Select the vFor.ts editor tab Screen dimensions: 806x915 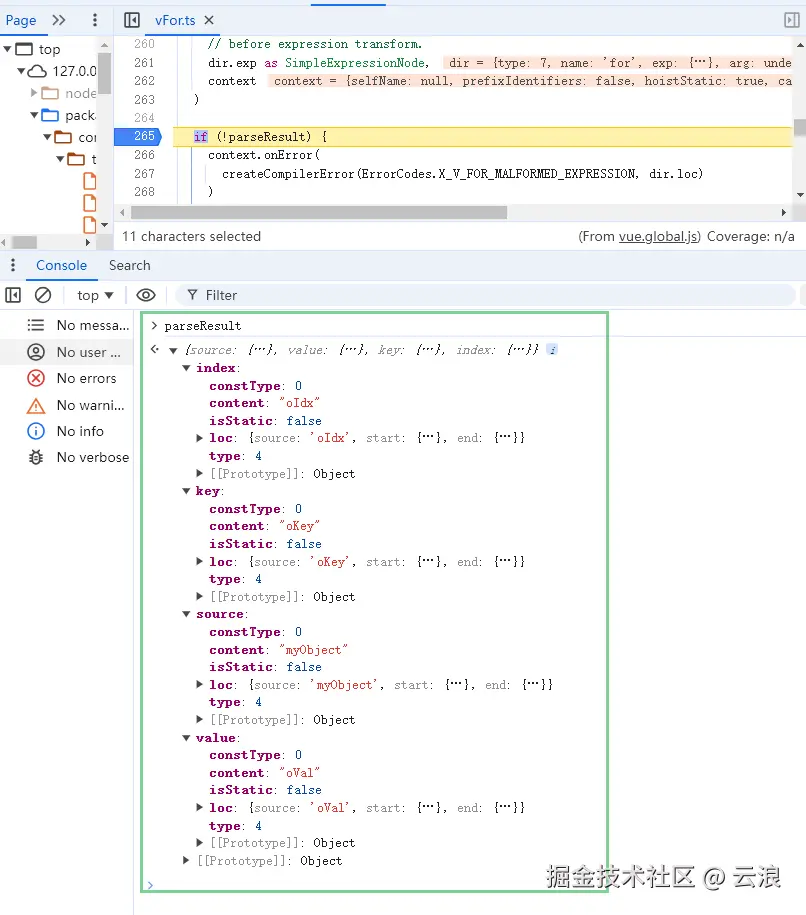(x=175, y=20)
